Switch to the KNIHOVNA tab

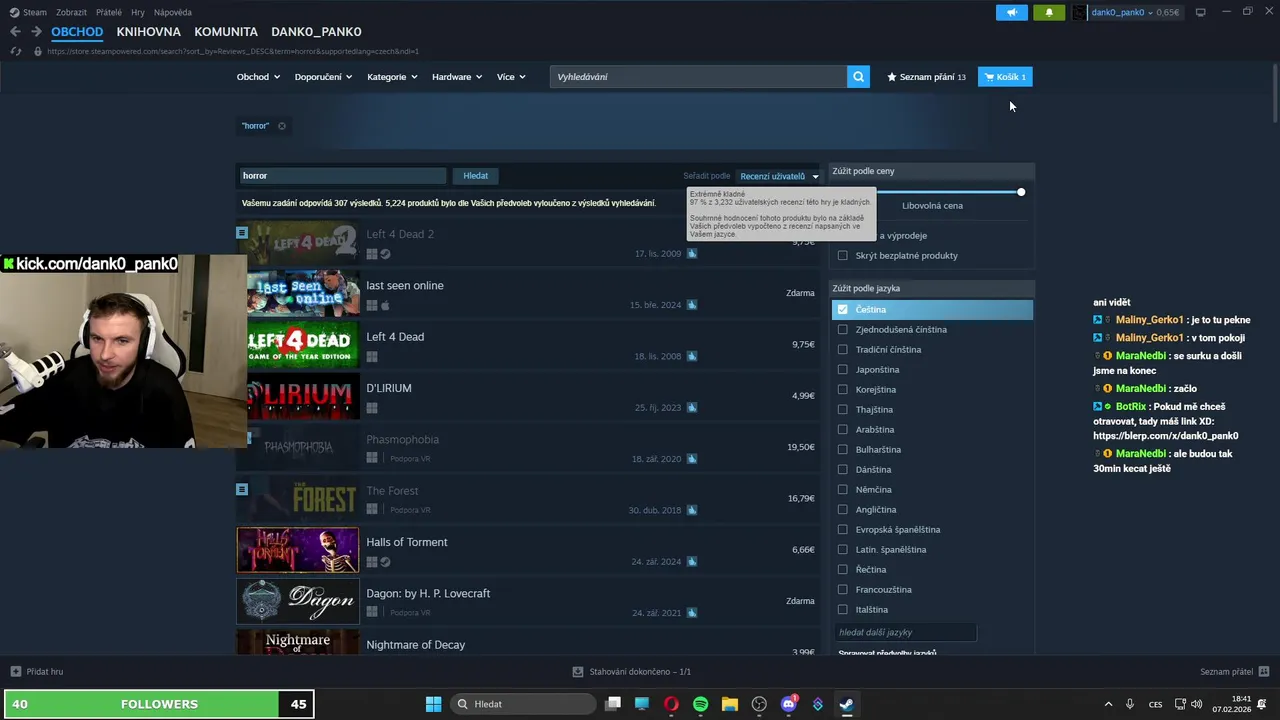tap(148, 32)
